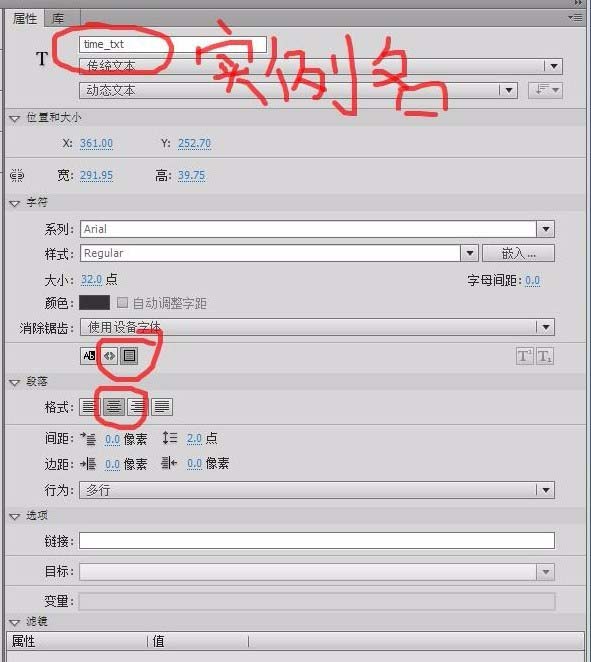591x662 pixels.
Task: Toggle superscript button
Action: tap(524, 356)
